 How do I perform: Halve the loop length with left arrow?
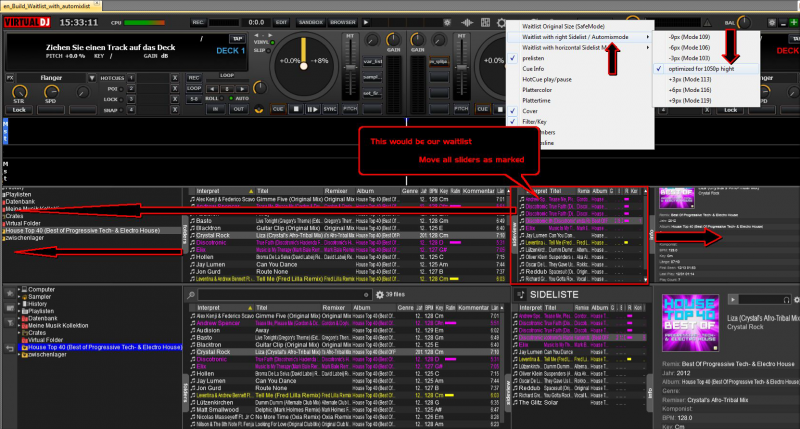pyautogui.click(x=212, y=89)
